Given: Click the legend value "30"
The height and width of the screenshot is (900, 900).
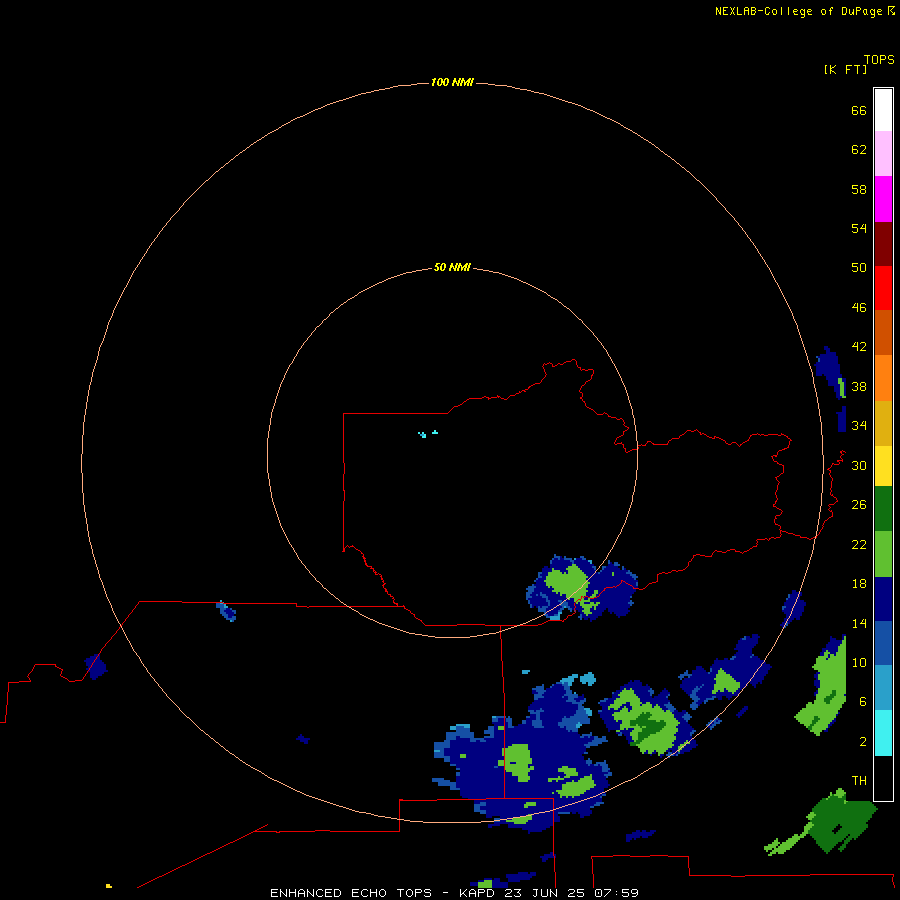Looking at the screenshot, I should (x=859, y=465).
